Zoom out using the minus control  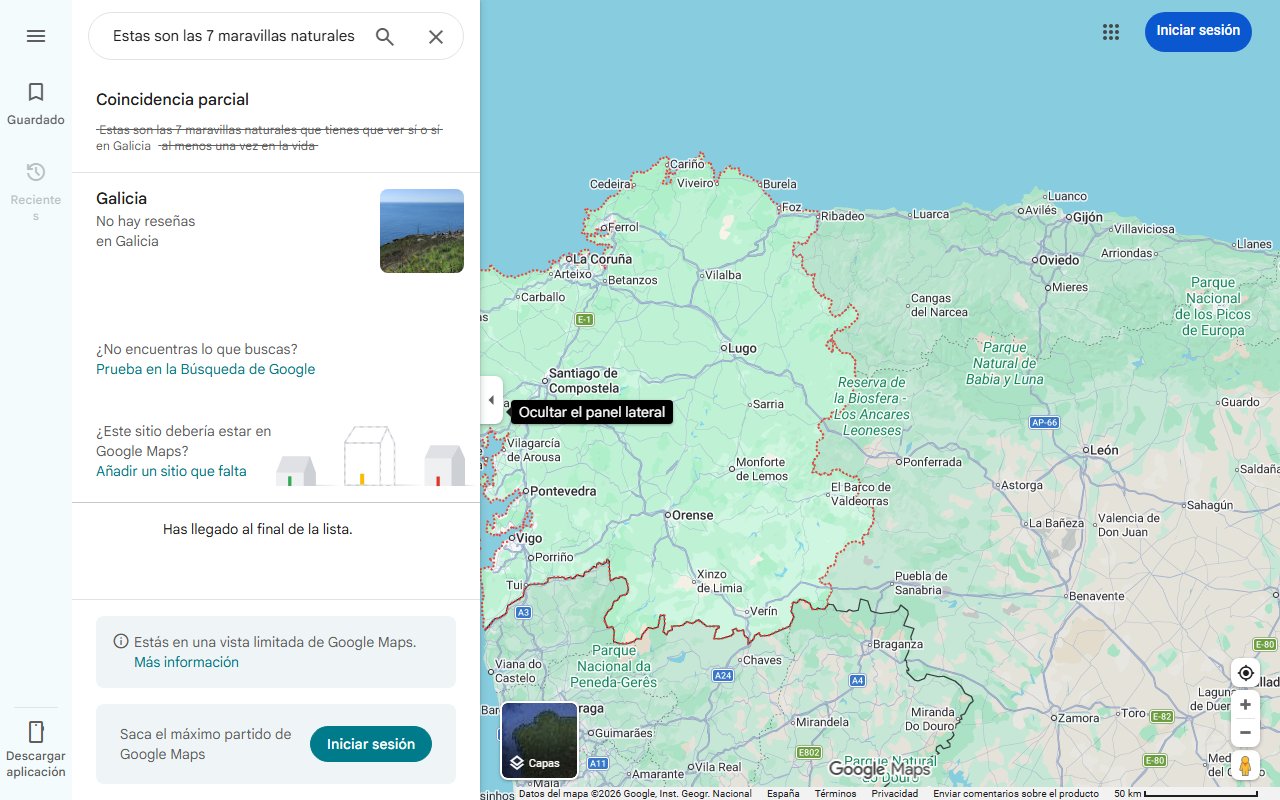(x=1245, y=732)
